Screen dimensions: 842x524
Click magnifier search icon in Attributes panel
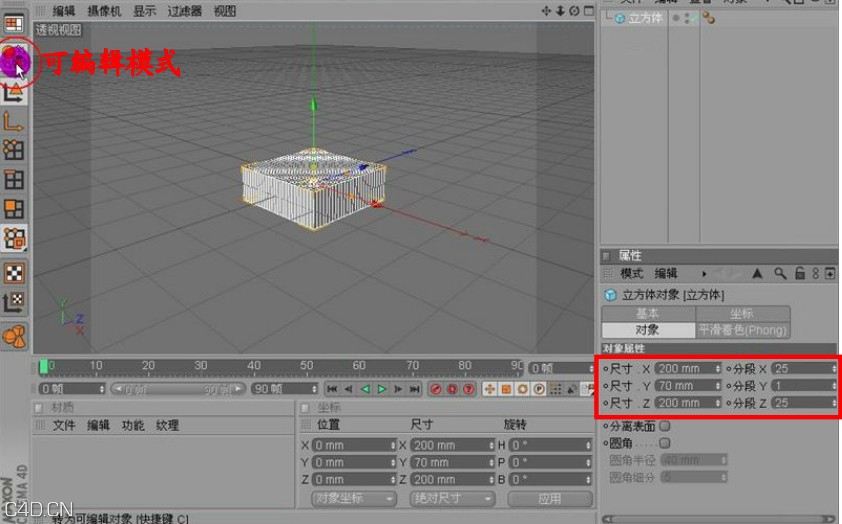click(780, 274)
